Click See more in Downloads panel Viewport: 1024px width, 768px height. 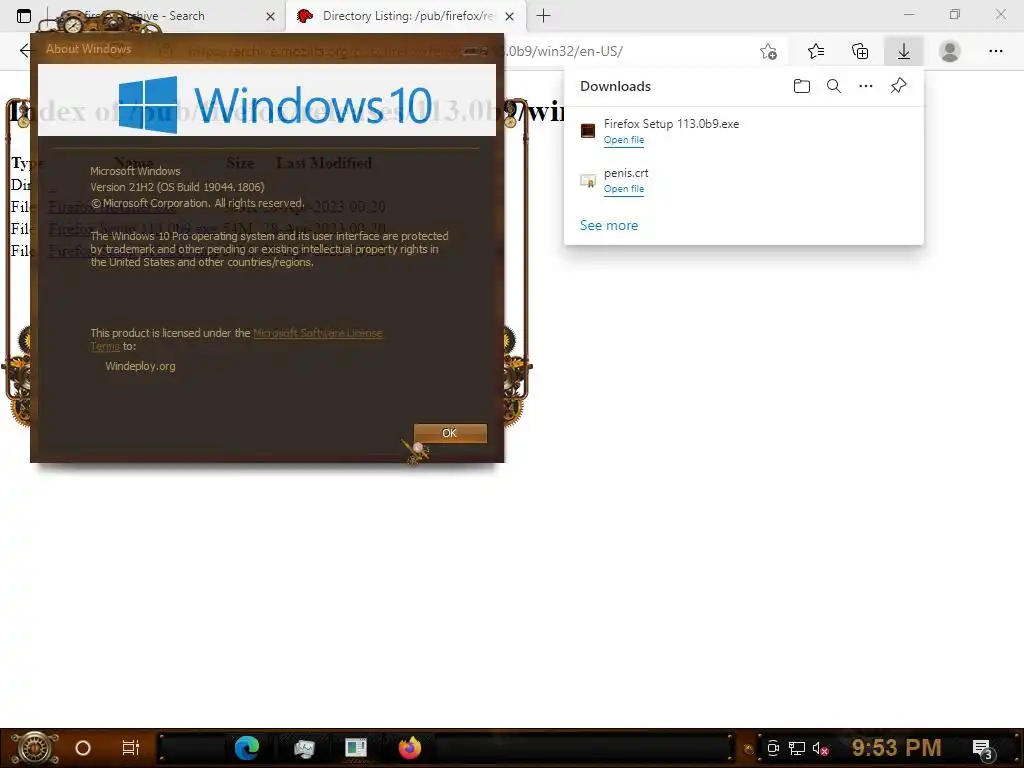click(609, 225)
